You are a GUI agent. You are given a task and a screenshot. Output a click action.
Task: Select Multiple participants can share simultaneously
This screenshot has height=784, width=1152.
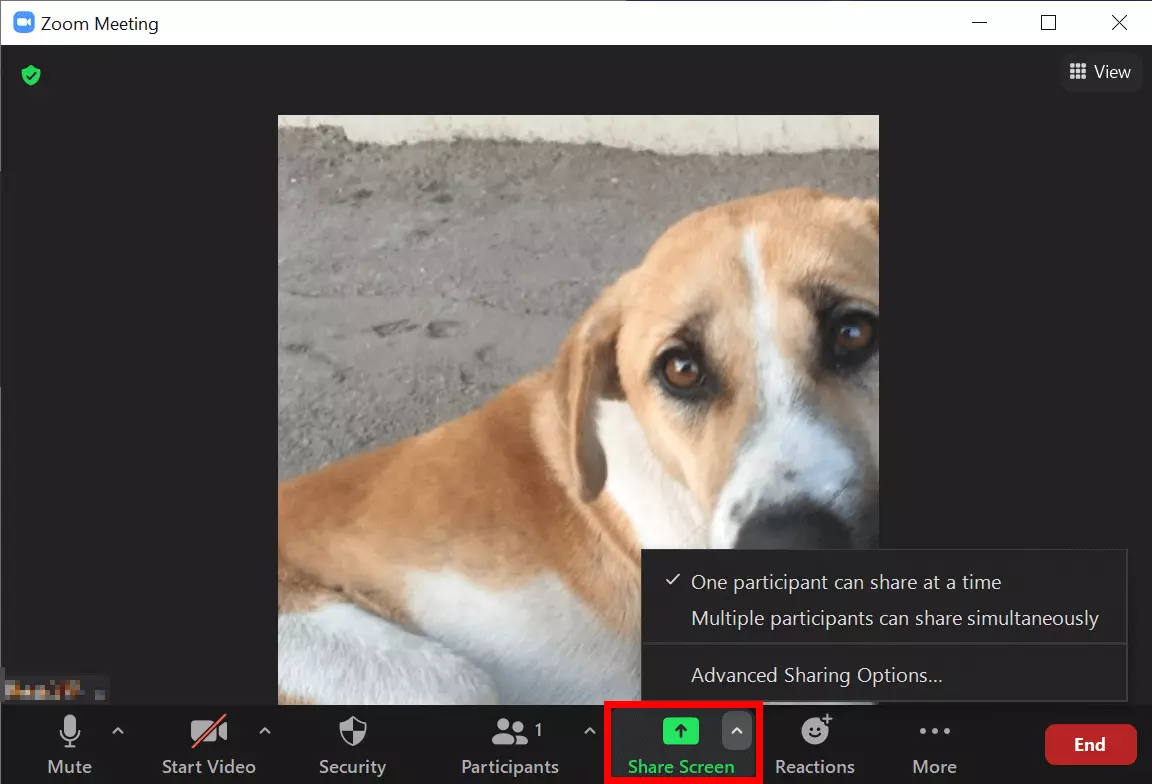(884, 618)
